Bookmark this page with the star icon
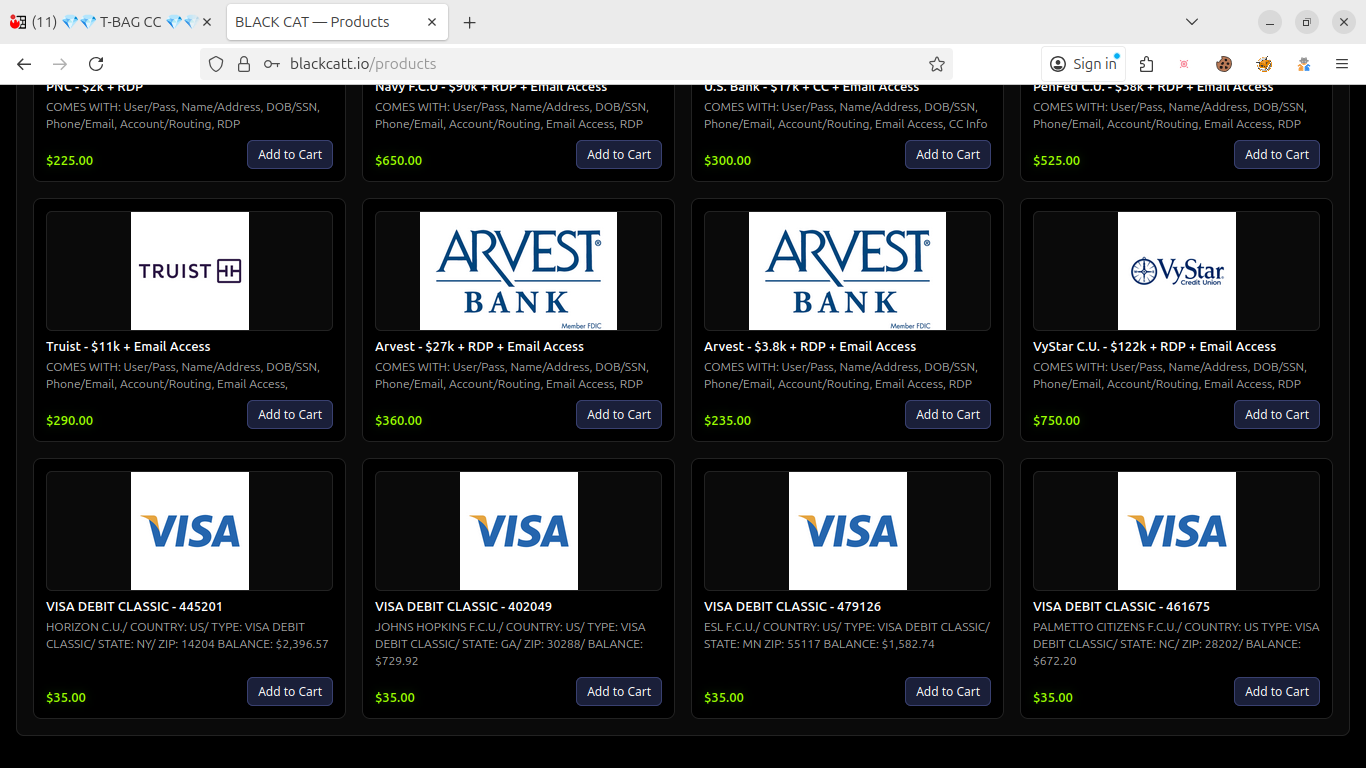 pos(936,64)
